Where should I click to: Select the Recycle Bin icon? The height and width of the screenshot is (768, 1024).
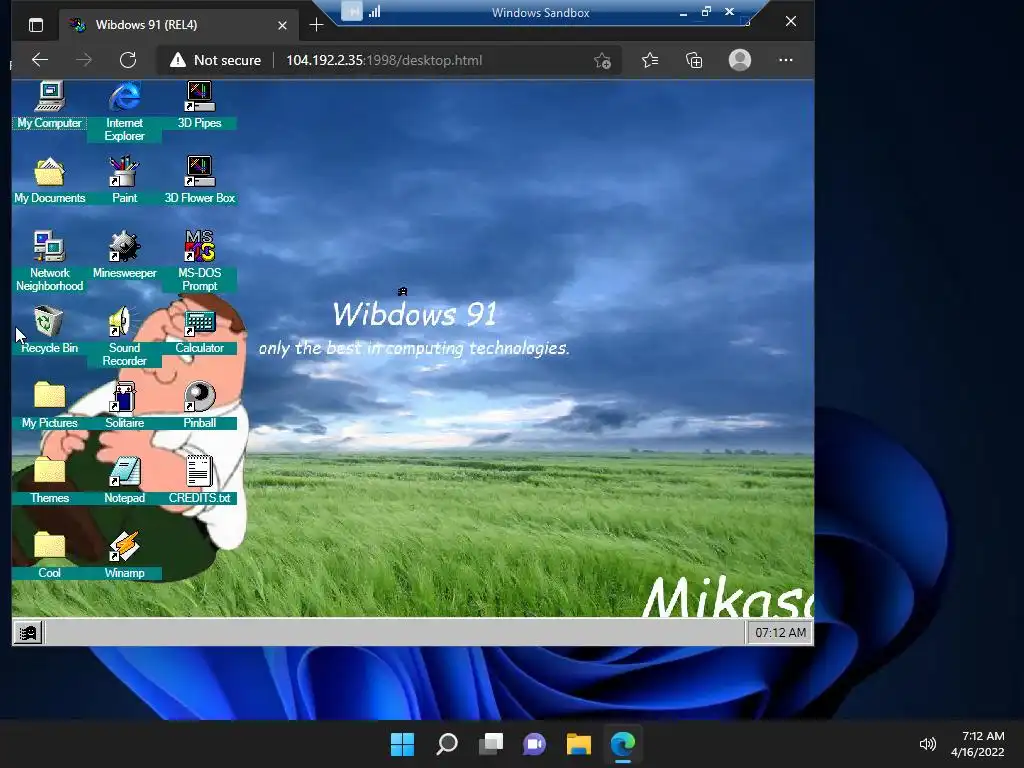[x=50, y=330]
